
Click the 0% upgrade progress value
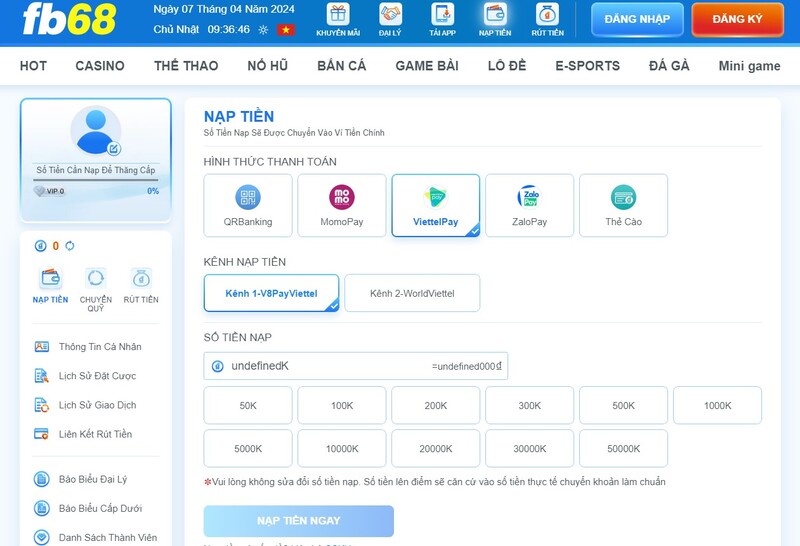pos(153,191)
